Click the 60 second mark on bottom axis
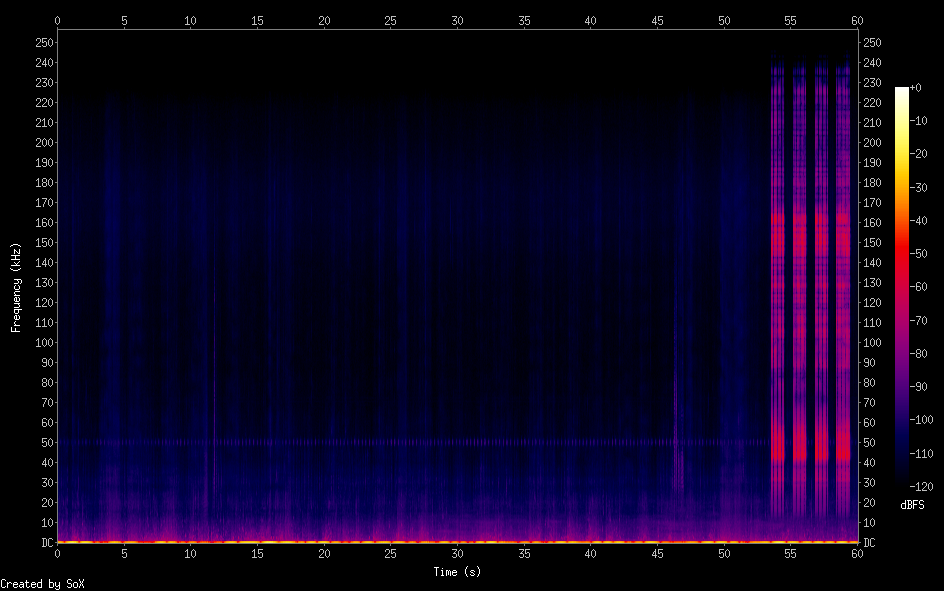 [x=857, y=553]
